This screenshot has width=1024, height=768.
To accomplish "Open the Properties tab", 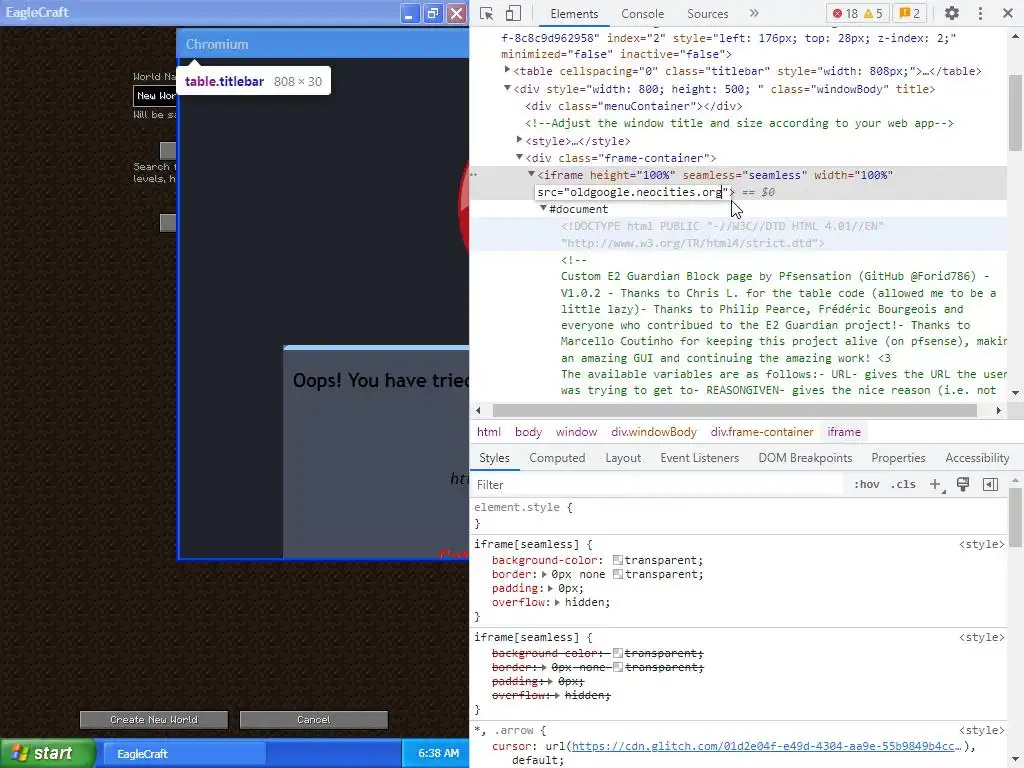I will 898,458.
